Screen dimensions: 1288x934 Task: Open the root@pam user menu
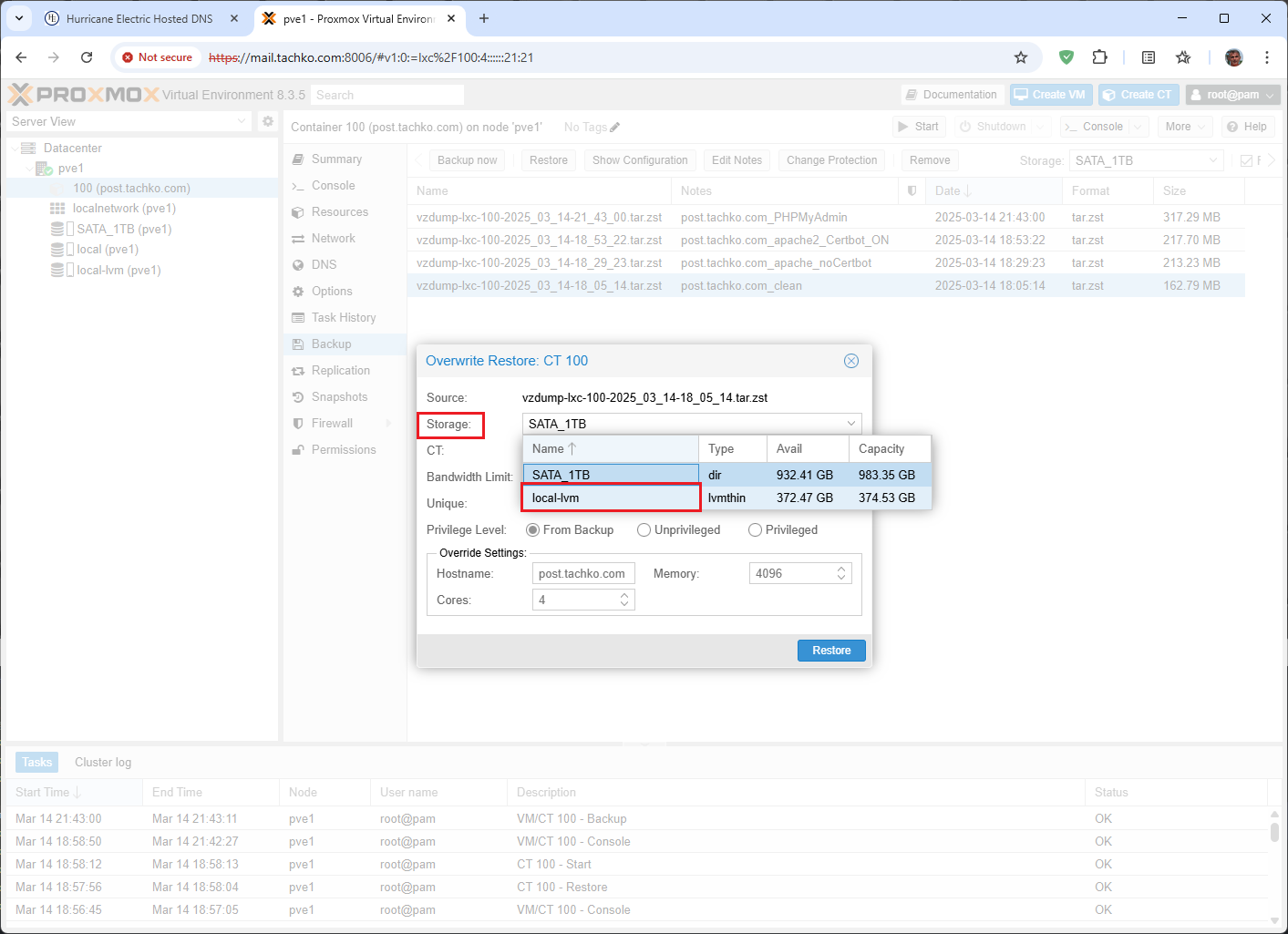(1232, 95)
